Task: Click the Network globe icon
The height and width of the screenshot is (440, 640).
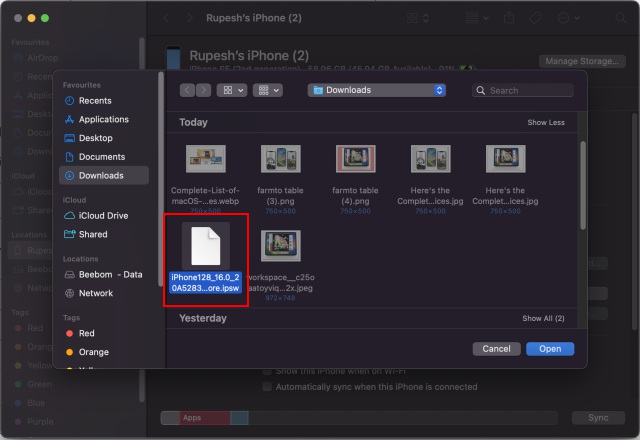Action: 69,293
